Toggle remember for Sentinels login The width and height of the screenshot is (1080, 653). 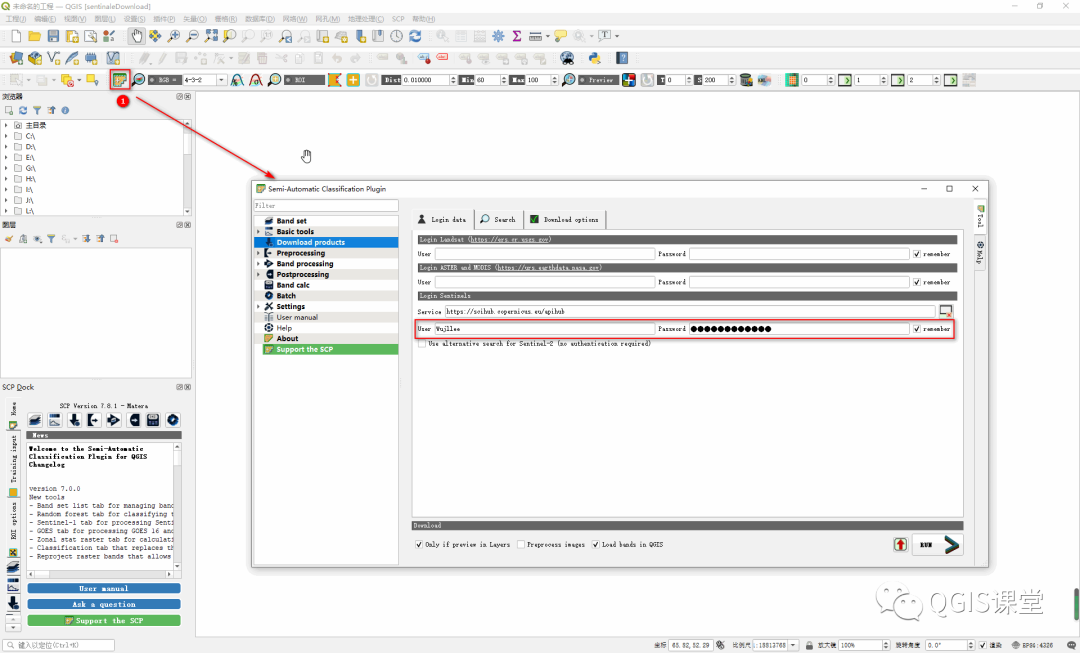click(917, 329)
